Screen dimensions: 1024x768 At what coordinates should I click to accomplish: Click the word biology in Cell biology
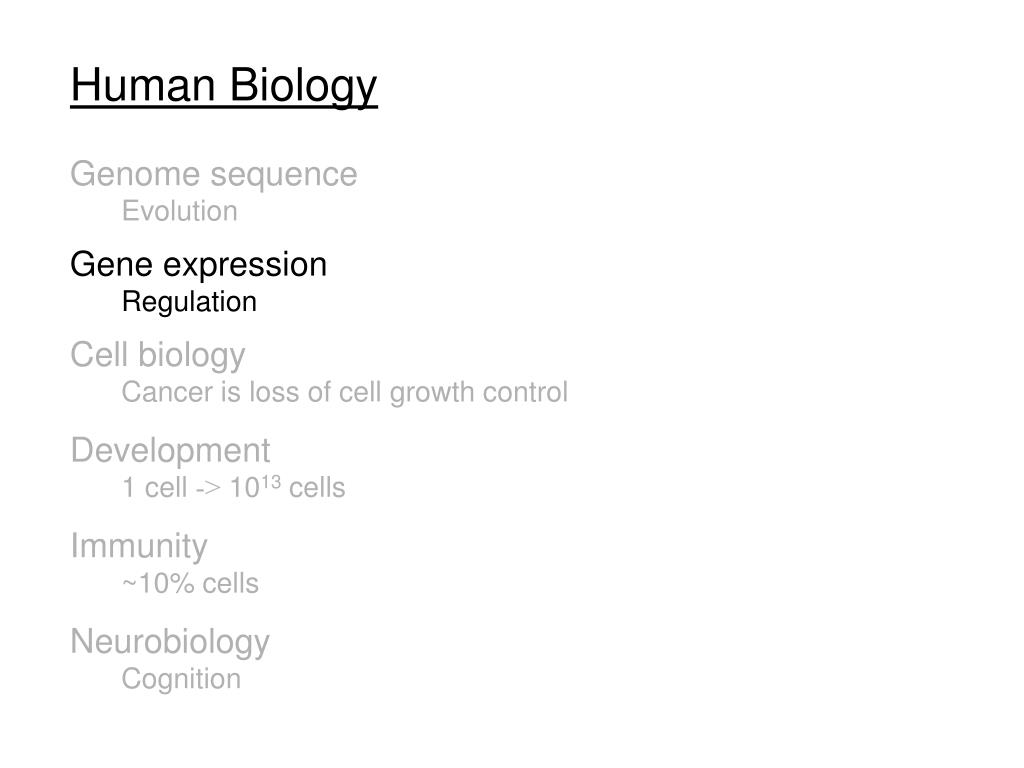click(191, 356)
